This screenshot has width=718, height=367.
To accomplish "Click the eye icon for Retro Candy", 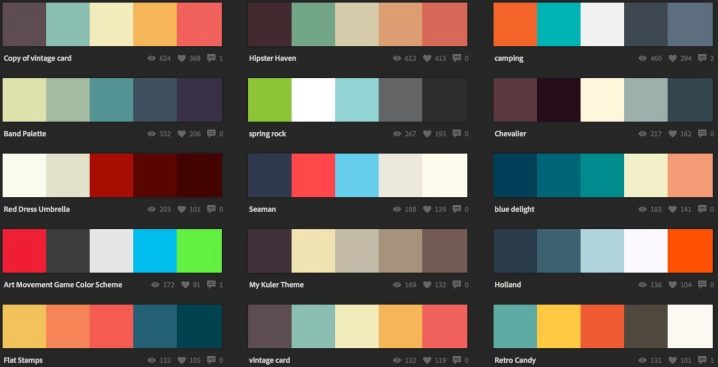I will point(642,360).
